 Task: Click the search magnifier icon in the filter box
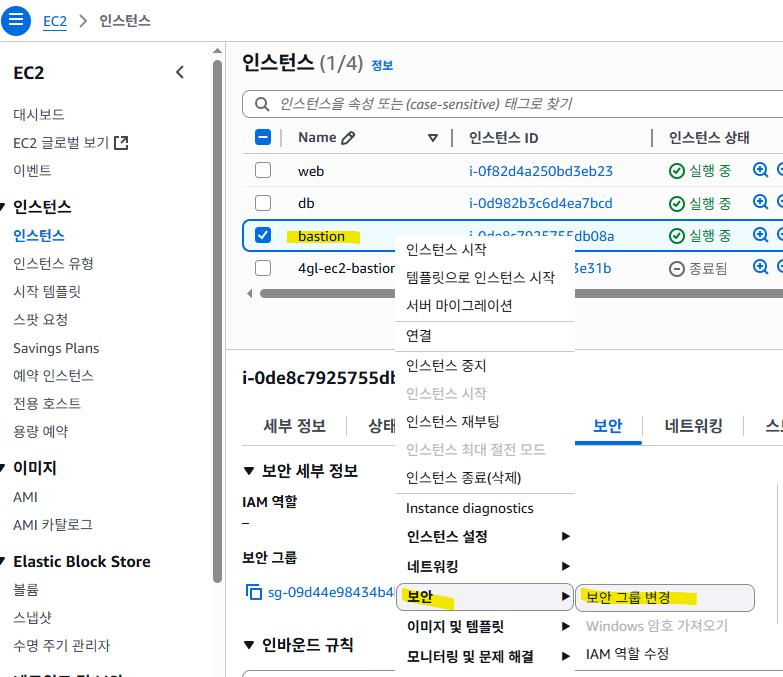(x=262, y=104)
